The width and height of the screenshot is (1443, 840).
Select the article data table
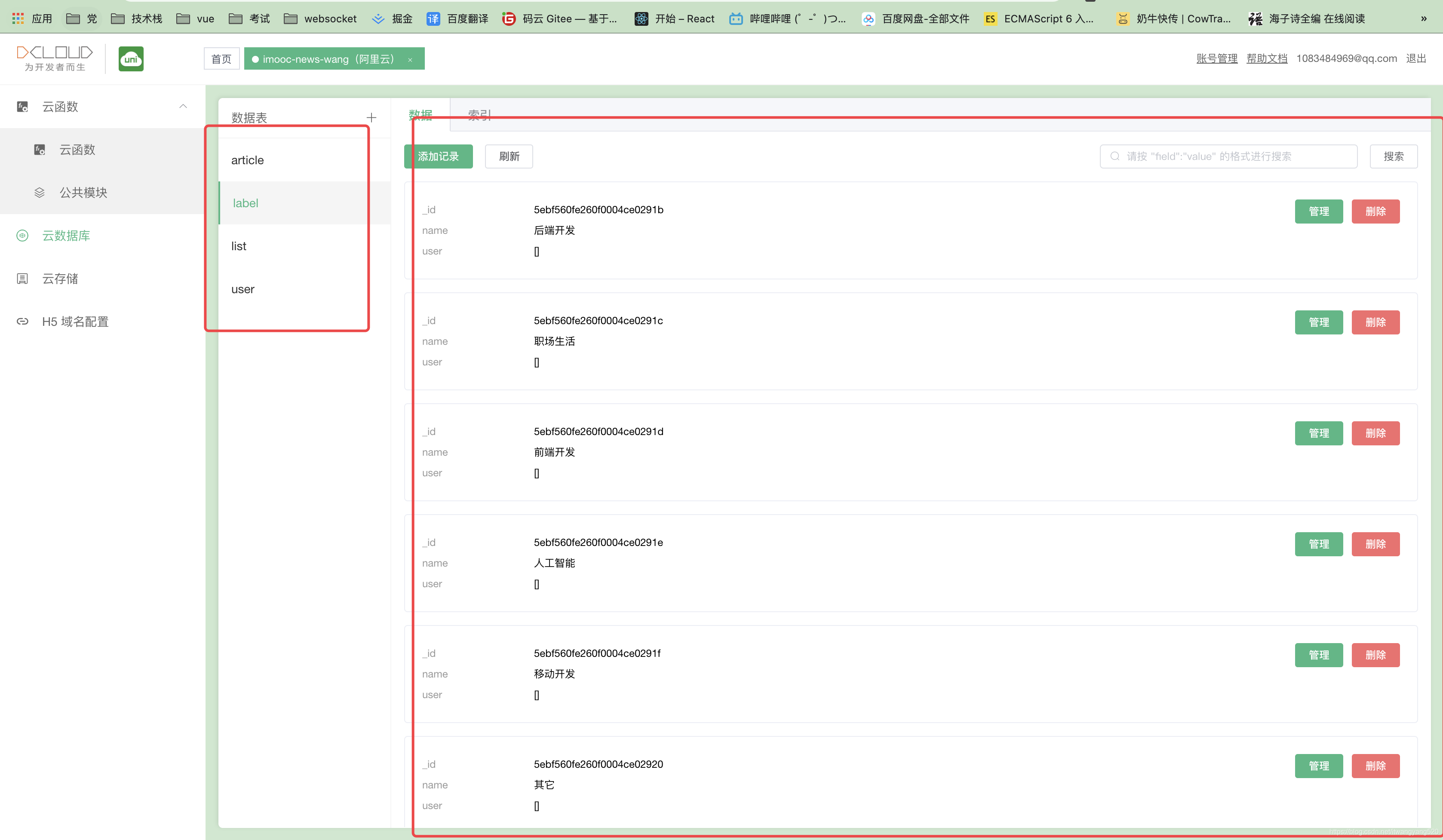pos(304,160)
